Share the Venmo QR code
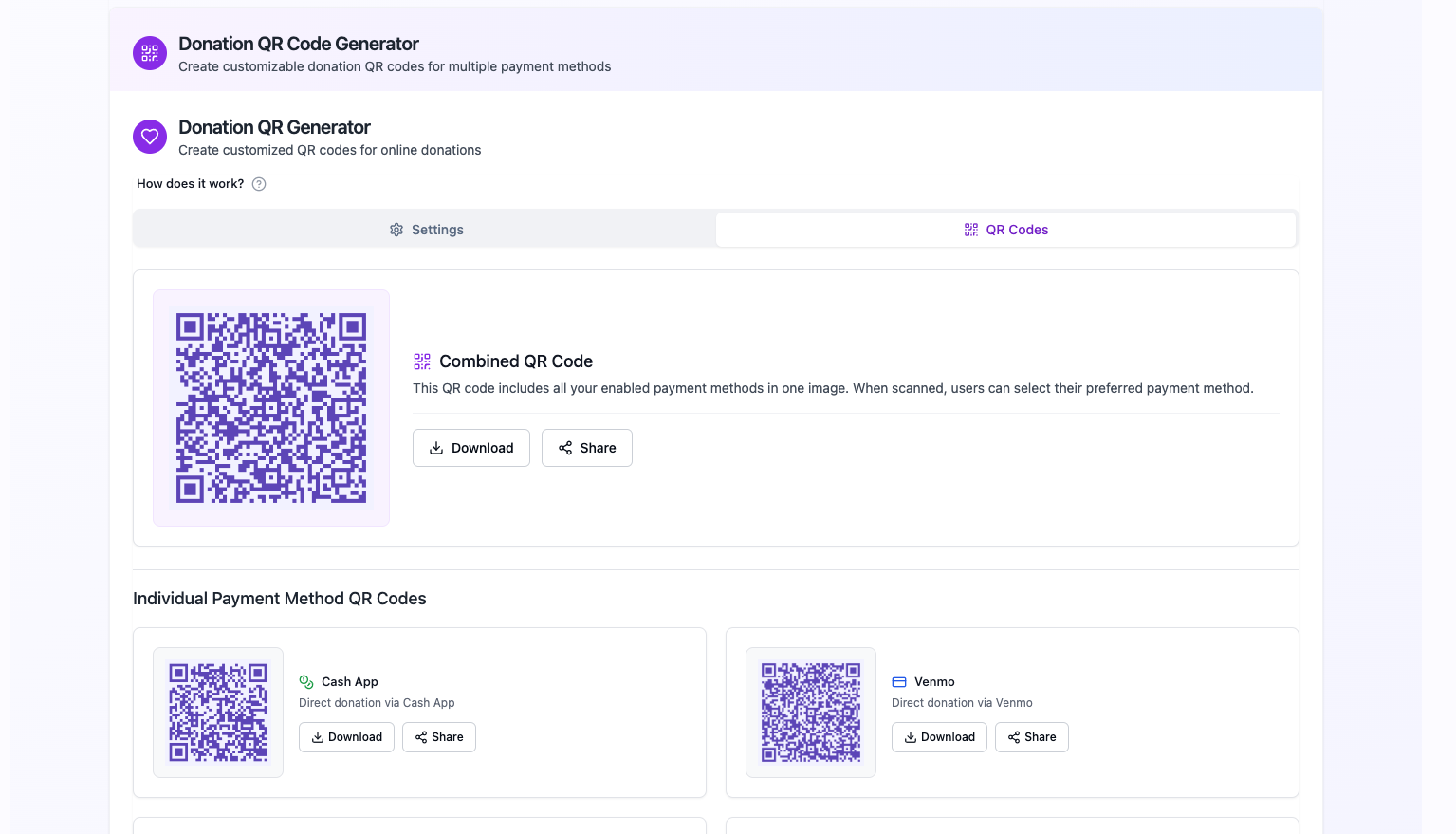 pos(1031,737)
